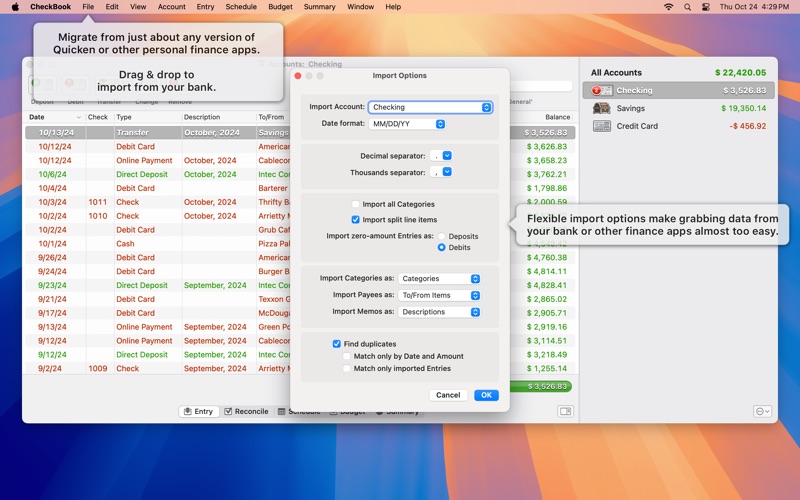800x500 pixels.
Task: Open the View menu
Action: 138,7
